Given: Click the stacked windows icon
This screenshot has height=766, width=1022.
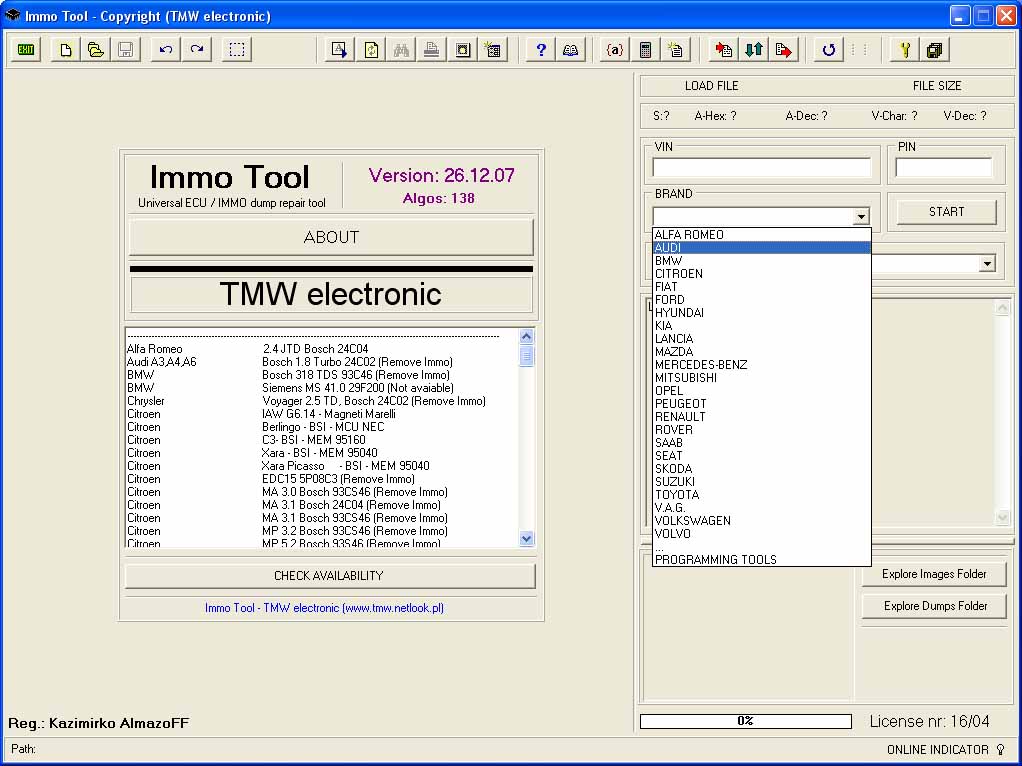Looking at the screenshot, I should 935,50.
